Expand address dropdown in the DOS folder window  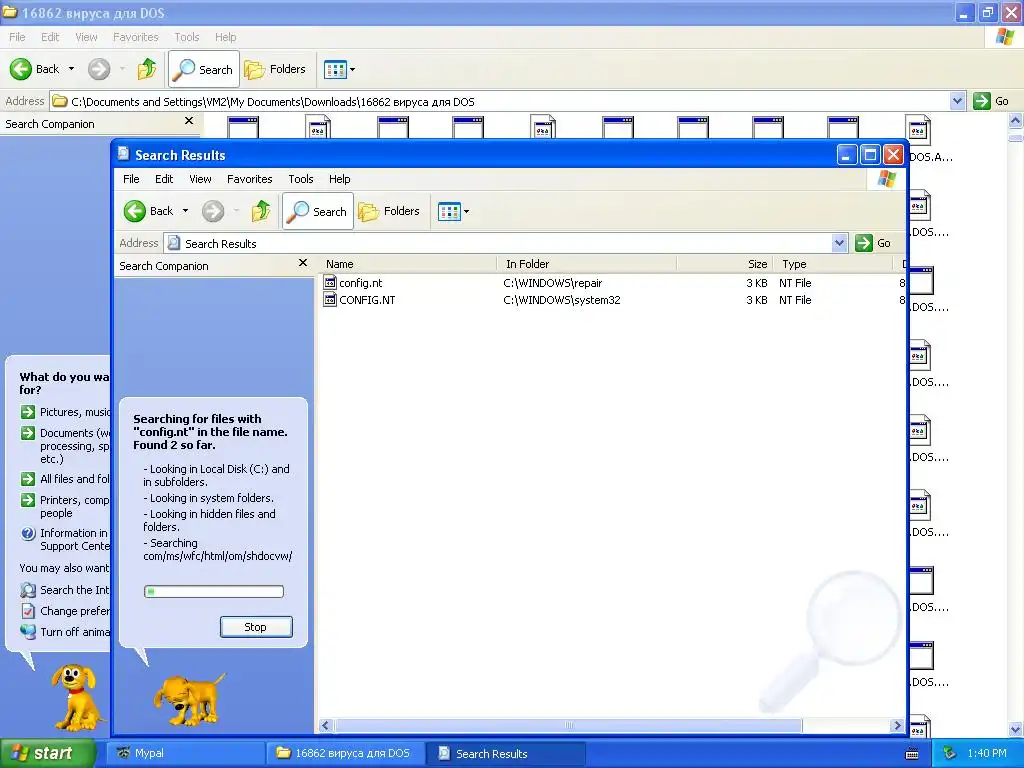click(x=957, y=101)
